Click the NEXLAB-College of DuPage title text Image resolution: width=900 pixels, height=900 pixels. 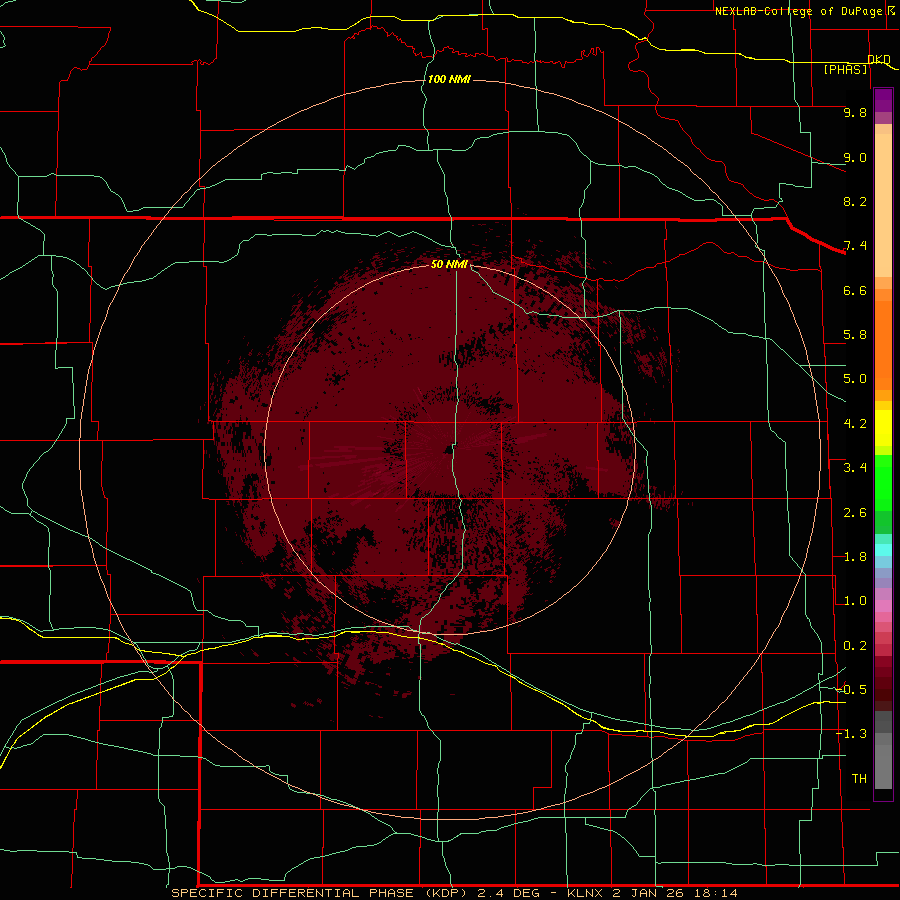[x=798, y=11]
